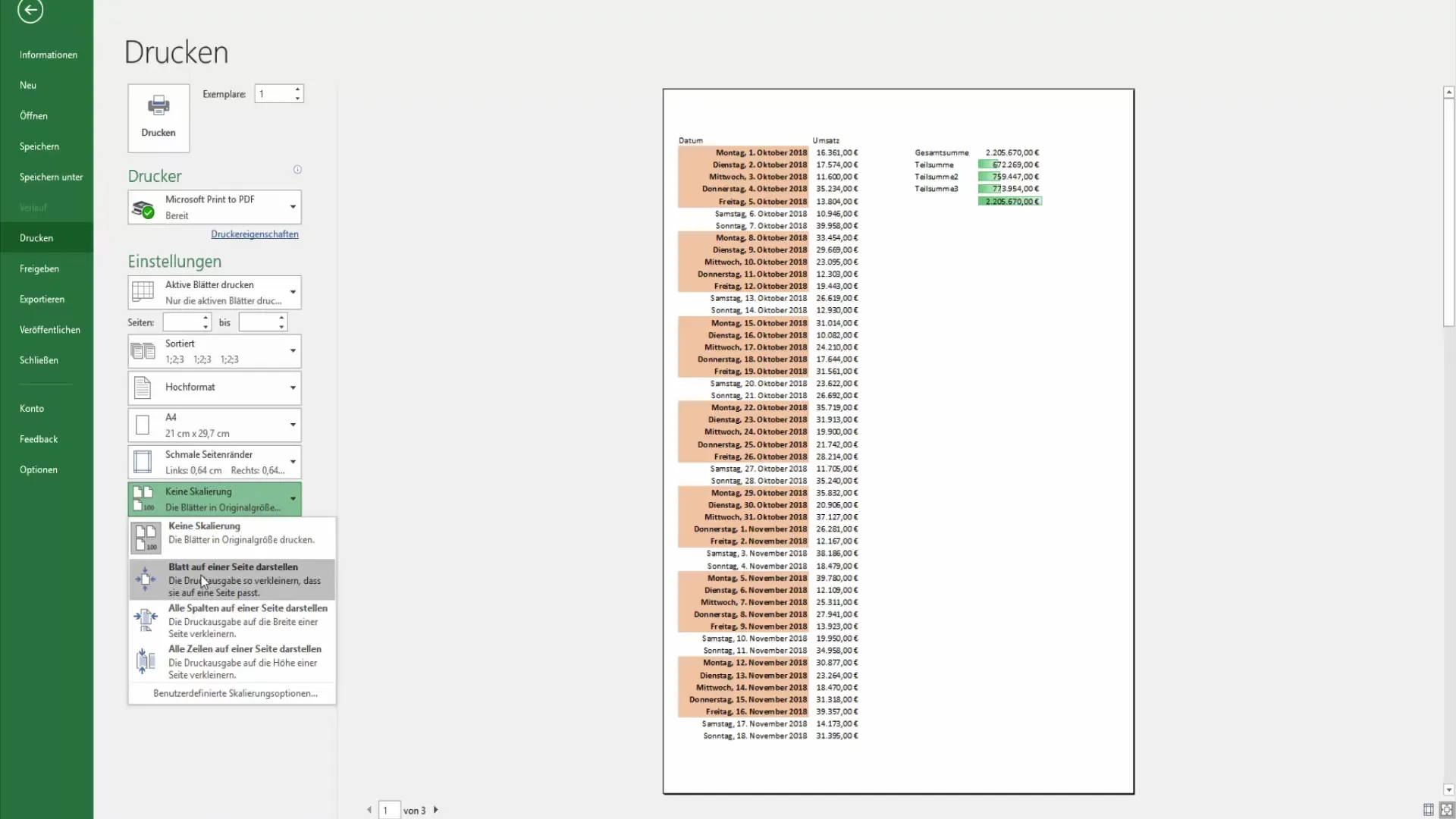The image size is (1456, 819).
Task: Open Benutzerdefinierte Skalierungsoptionen
Action: pos(235,693)
